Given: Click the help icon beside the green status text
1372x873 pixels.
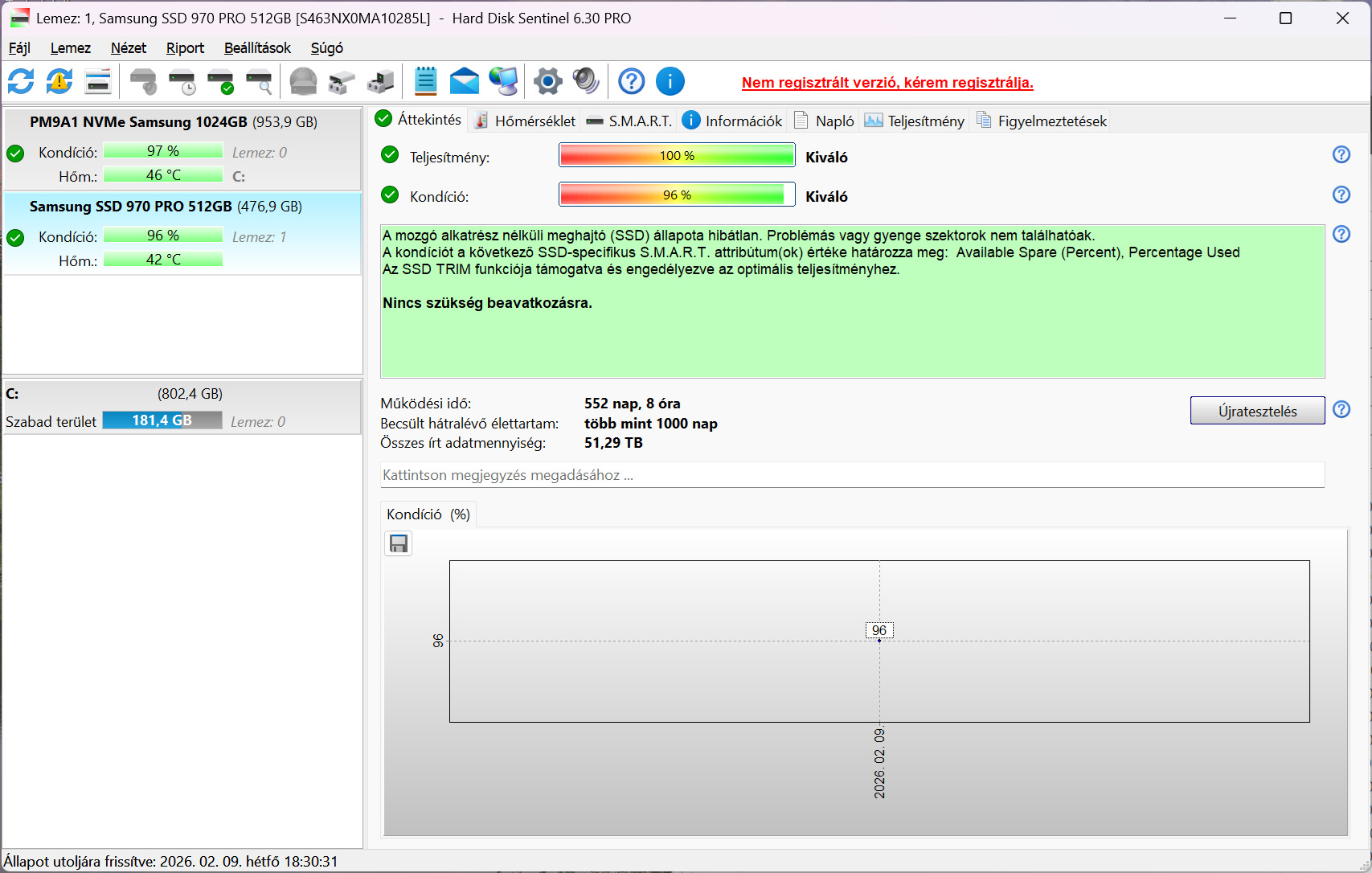Looking at the screenshot, I should [1341, 234].
